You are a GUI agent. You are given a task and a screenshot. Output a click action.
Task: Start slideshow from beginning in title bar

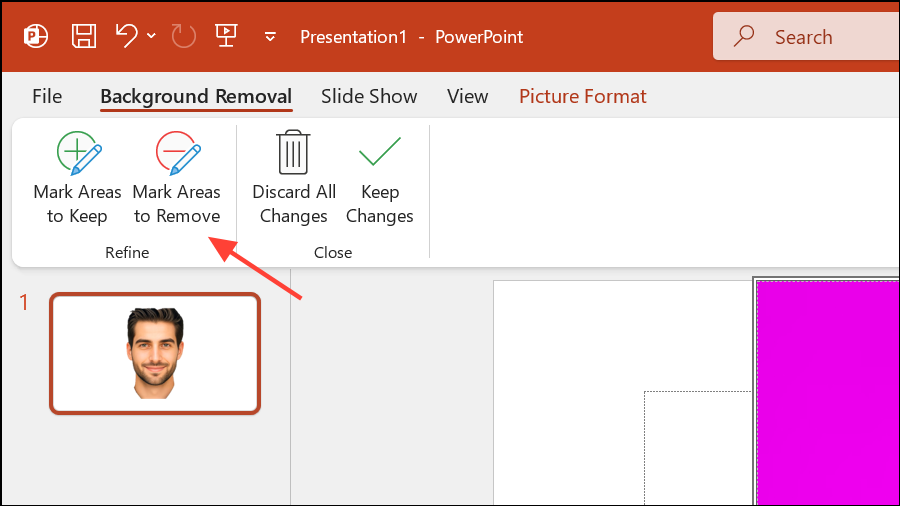(x=227, y=37)
